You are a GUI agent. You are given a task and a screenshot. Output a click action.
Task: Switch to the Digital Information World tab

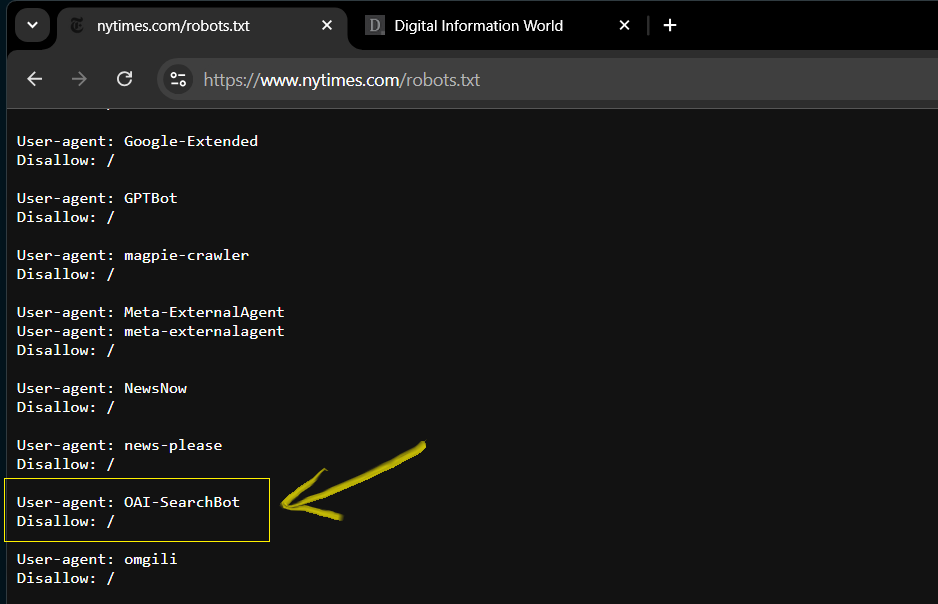(478, 26)
